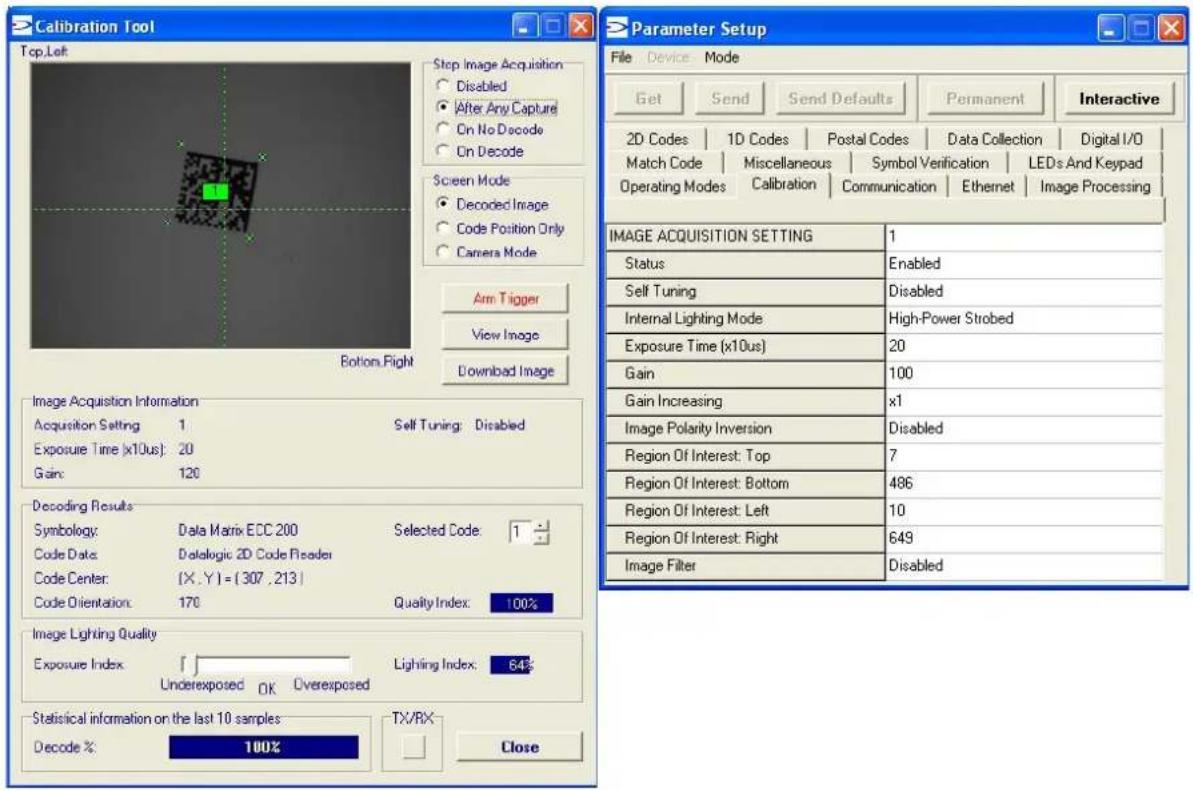Open the Image Processing tab

pos(1095,186)
